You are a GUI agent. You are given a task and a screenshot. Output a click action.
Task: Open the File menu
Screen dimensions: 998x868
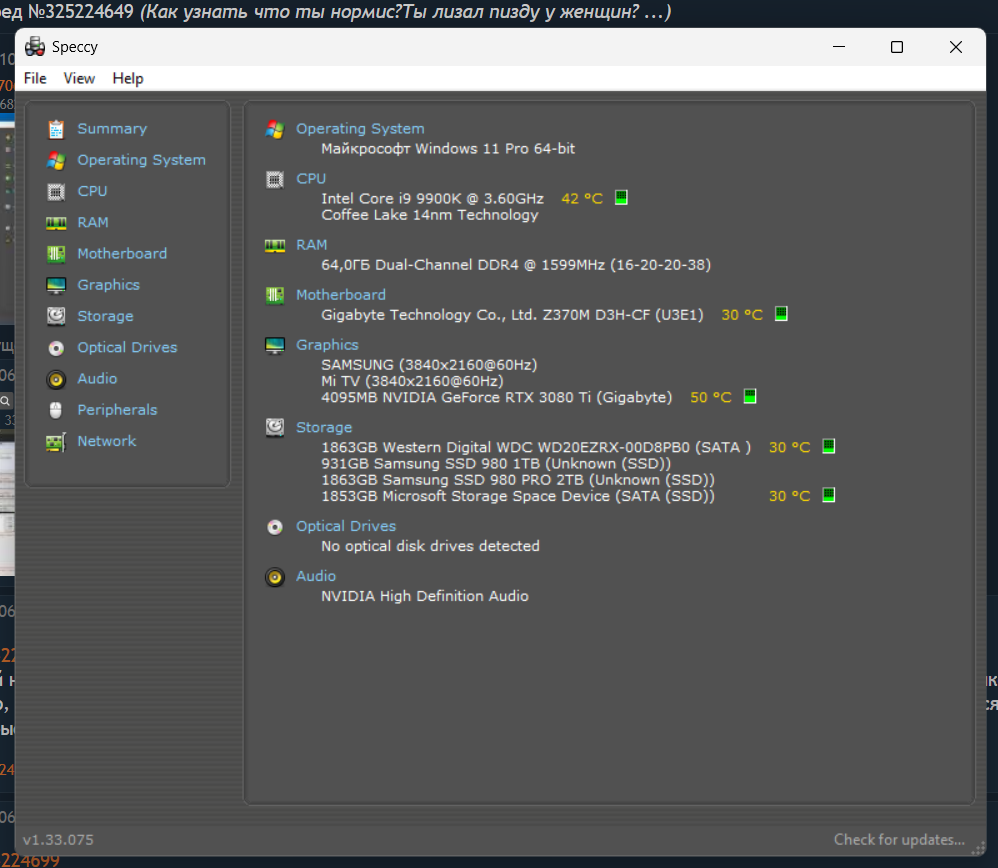35,78
